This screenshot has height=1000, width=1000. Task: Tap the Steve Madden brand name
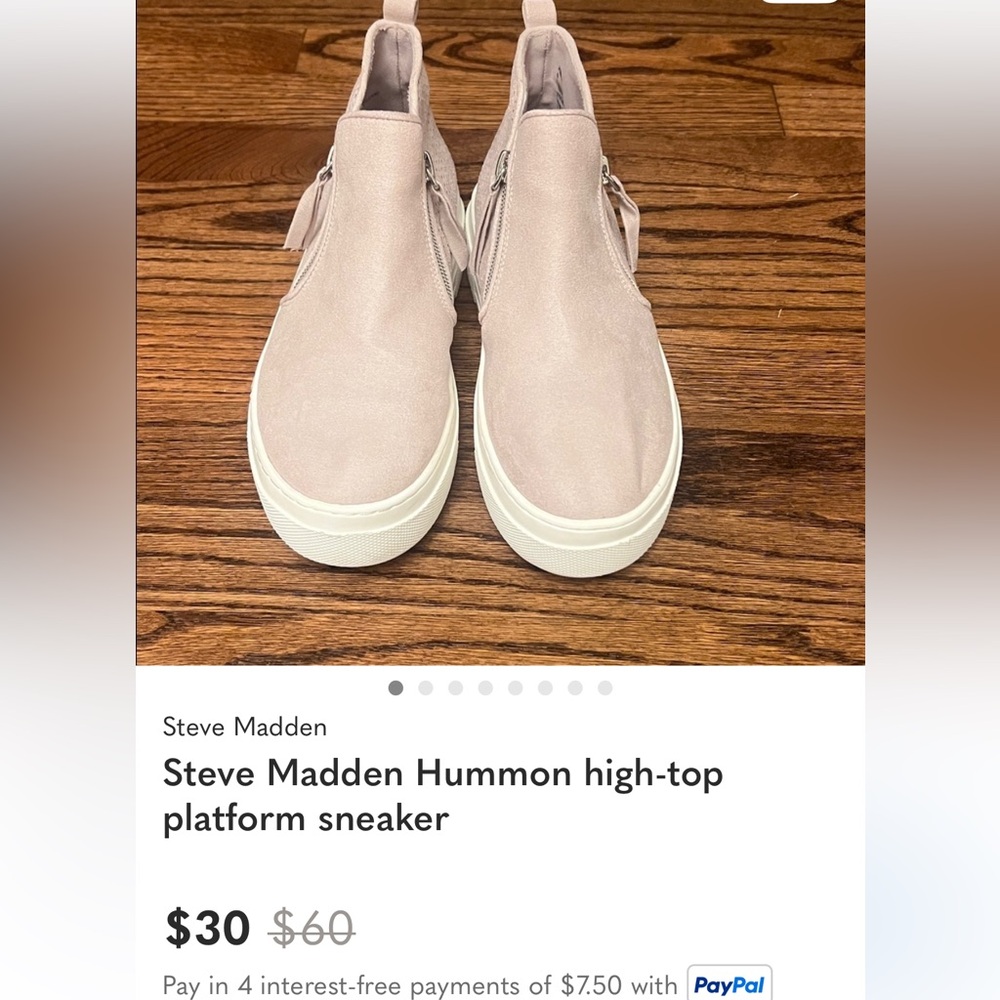pyautogui.click(x=245, y=727)
